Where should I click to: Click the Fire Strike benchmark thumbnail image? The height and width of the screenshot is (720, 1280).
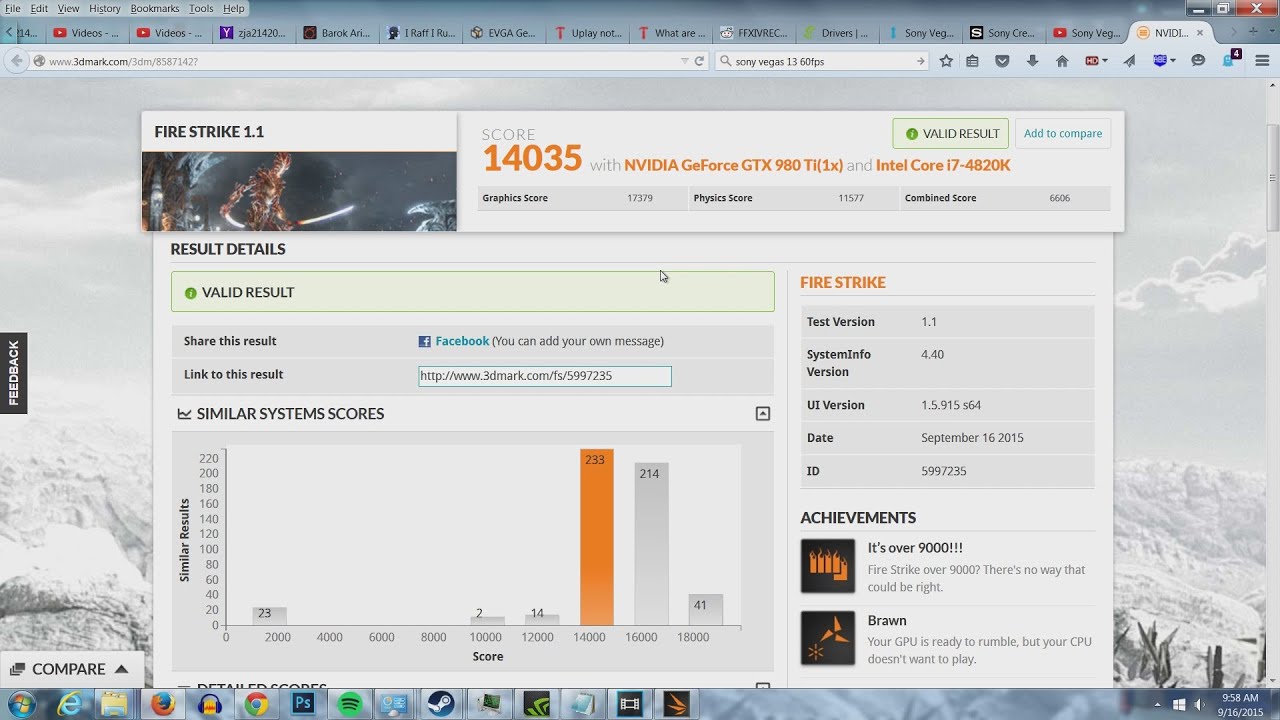coord(299,191)
